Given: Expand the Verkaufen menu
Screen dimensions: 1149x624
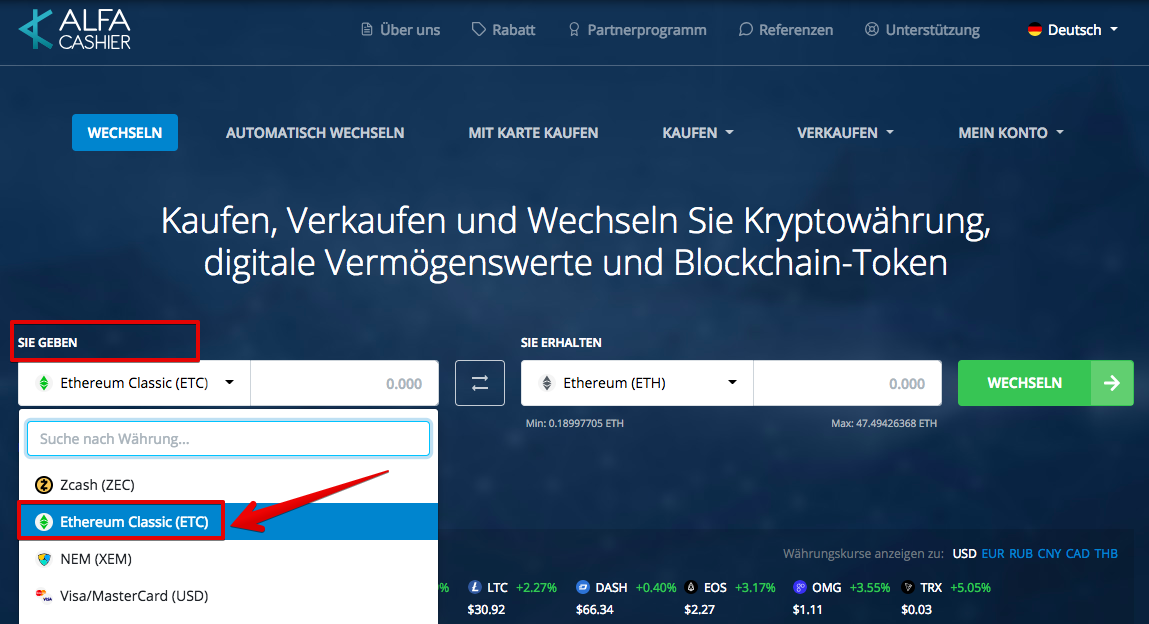Looking at the screenshot, I should (x=845, y=133).
